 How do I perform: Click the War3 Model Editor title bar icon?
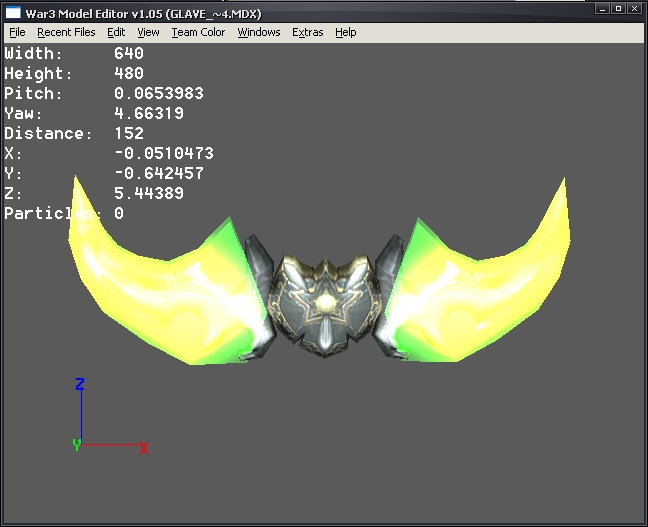pos(13,13)
